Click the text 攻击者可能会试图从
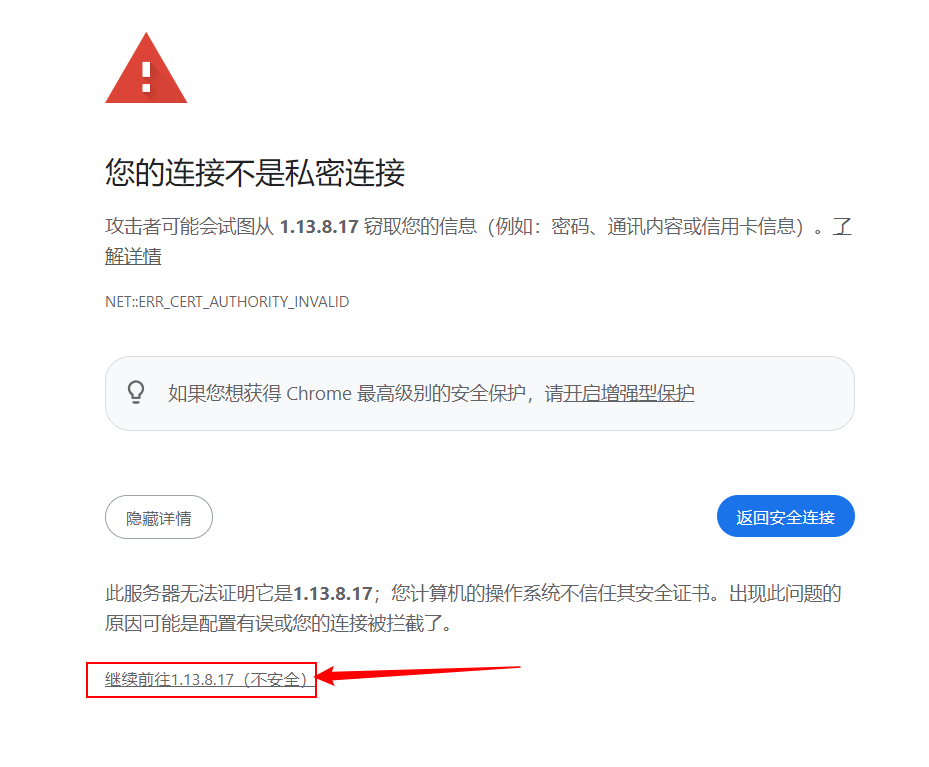929x767 pixels. (189, 226)
